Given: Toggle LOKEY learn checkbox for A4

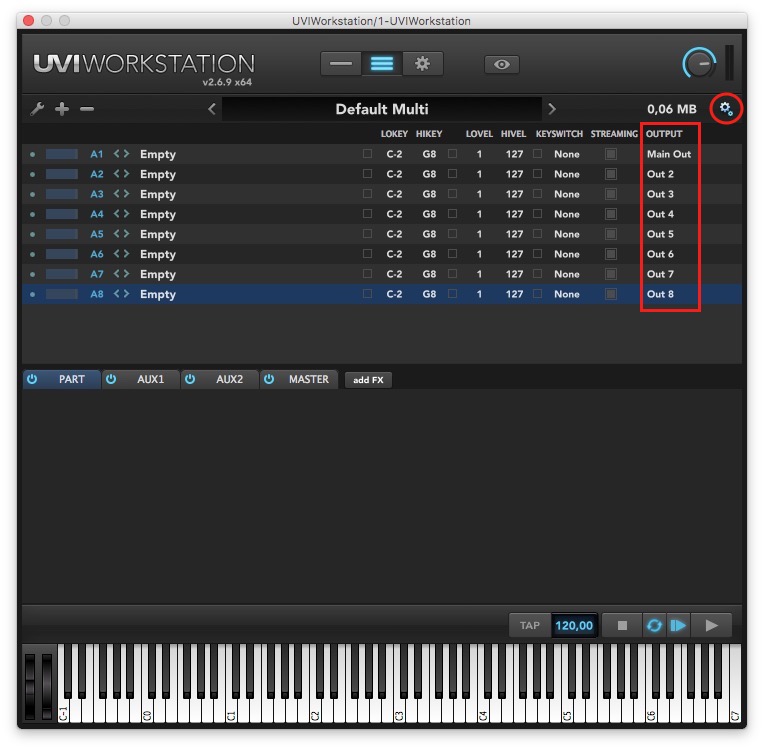Looking at the screenshot, I should [367, 213].
